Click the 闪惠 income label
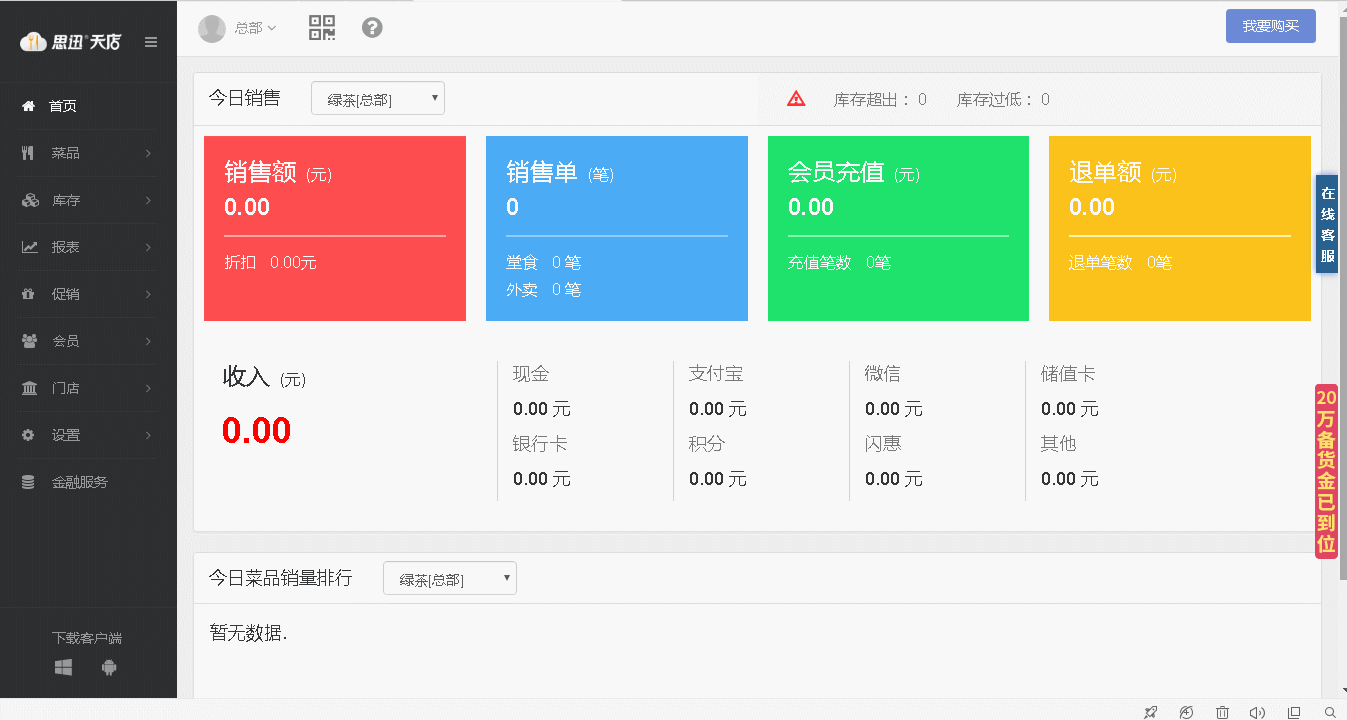Viewport: 1347px width, 720px height. [x=882, y=444]
